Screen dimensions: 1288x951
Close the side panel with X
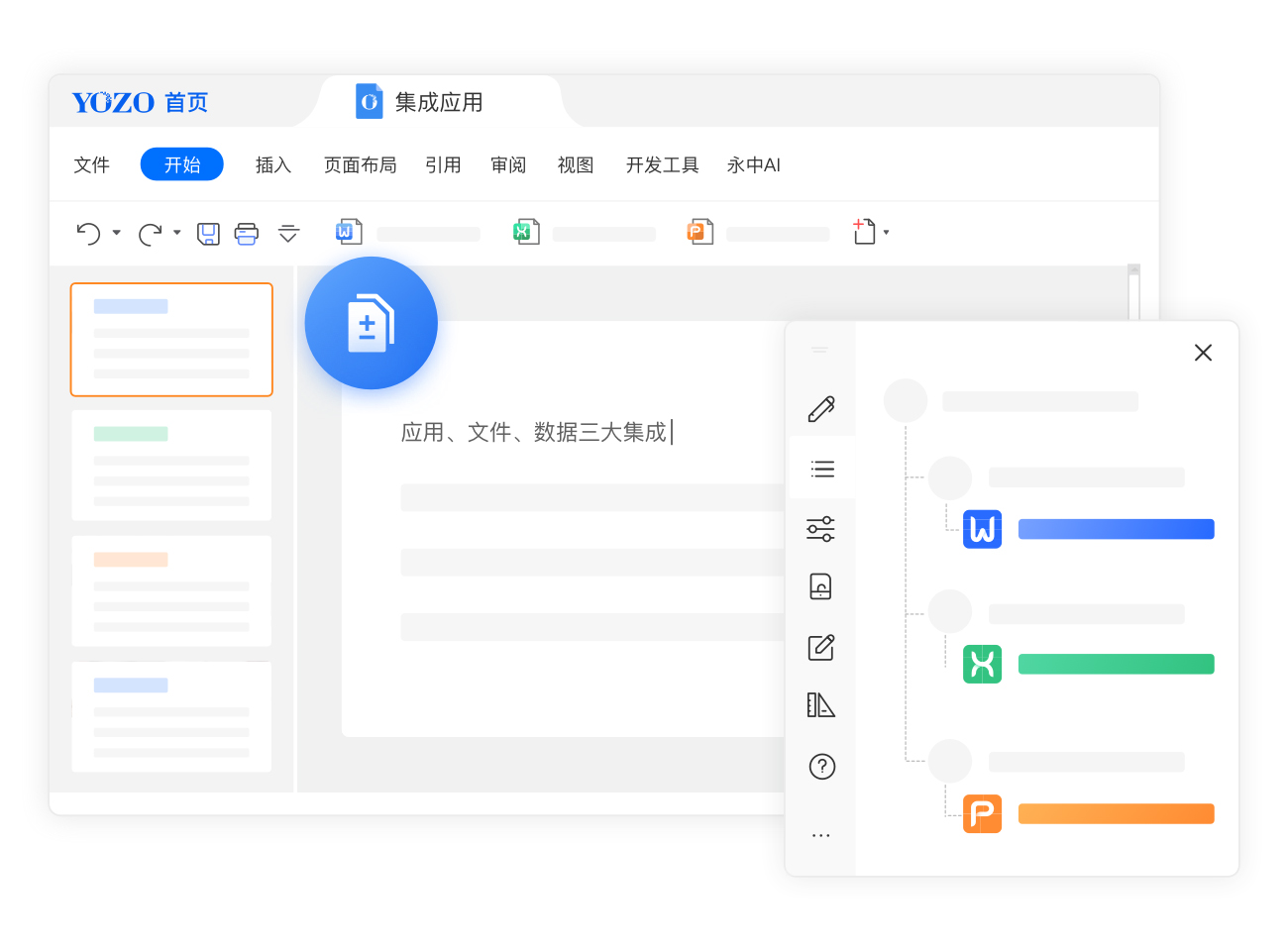tap(1203, 353)
